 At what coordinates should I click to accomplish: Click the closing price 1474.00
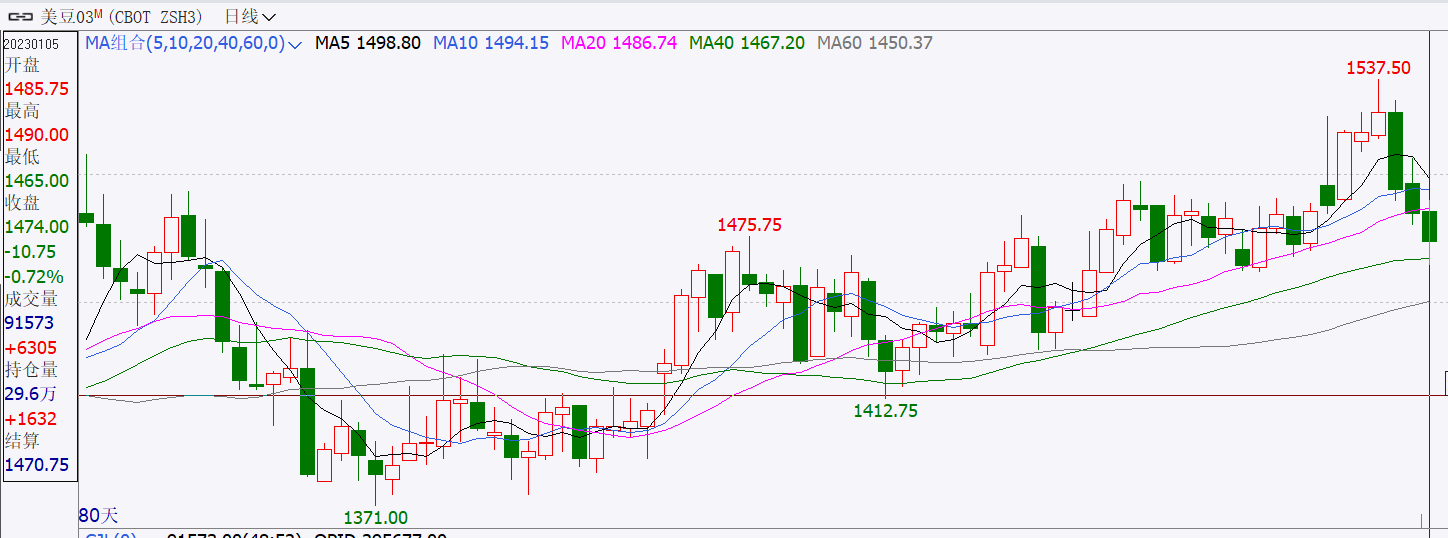pos(37,227)
